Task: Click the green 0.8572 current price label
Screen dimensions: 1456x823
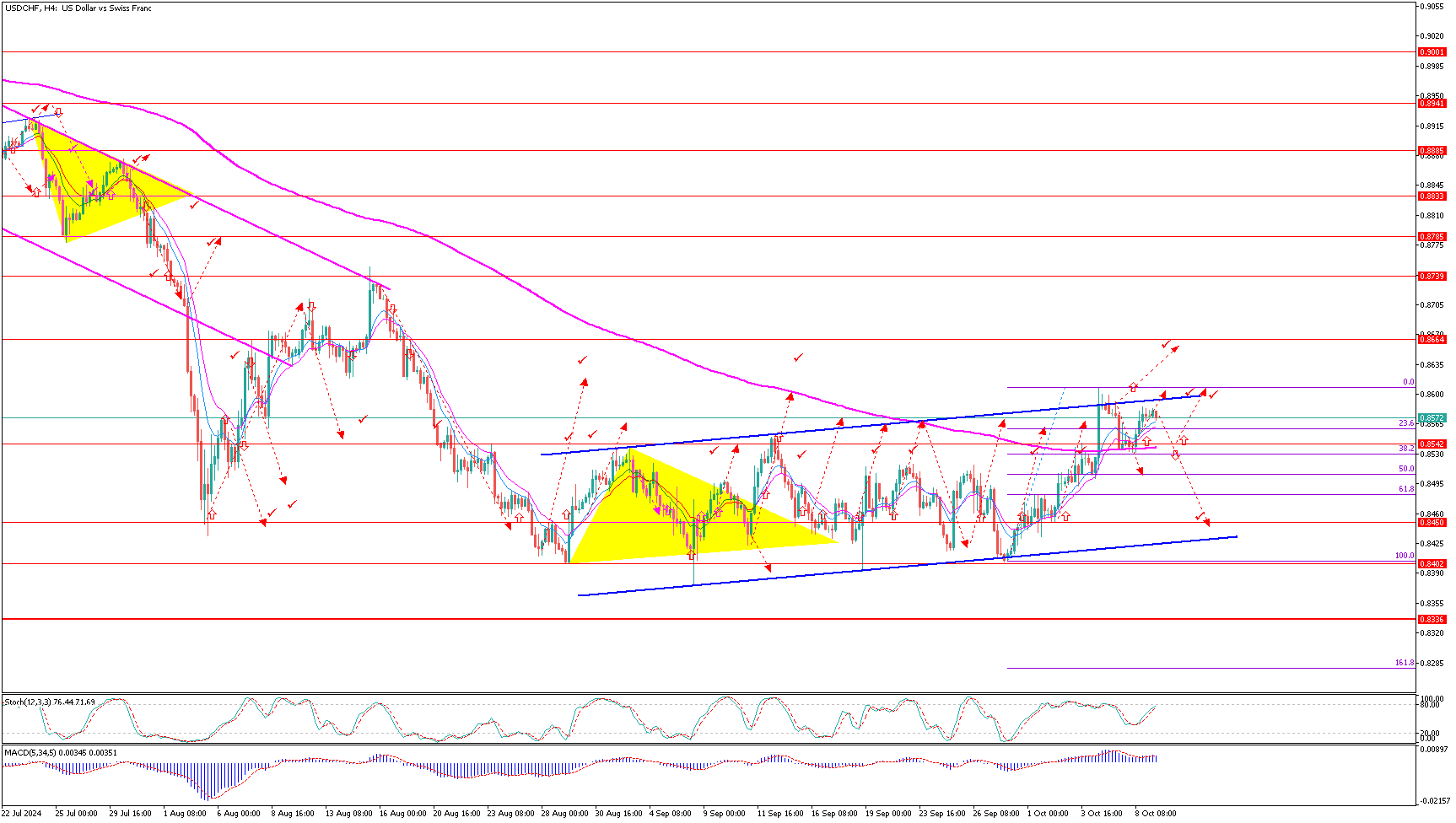Action: [x=1432, y=418]
